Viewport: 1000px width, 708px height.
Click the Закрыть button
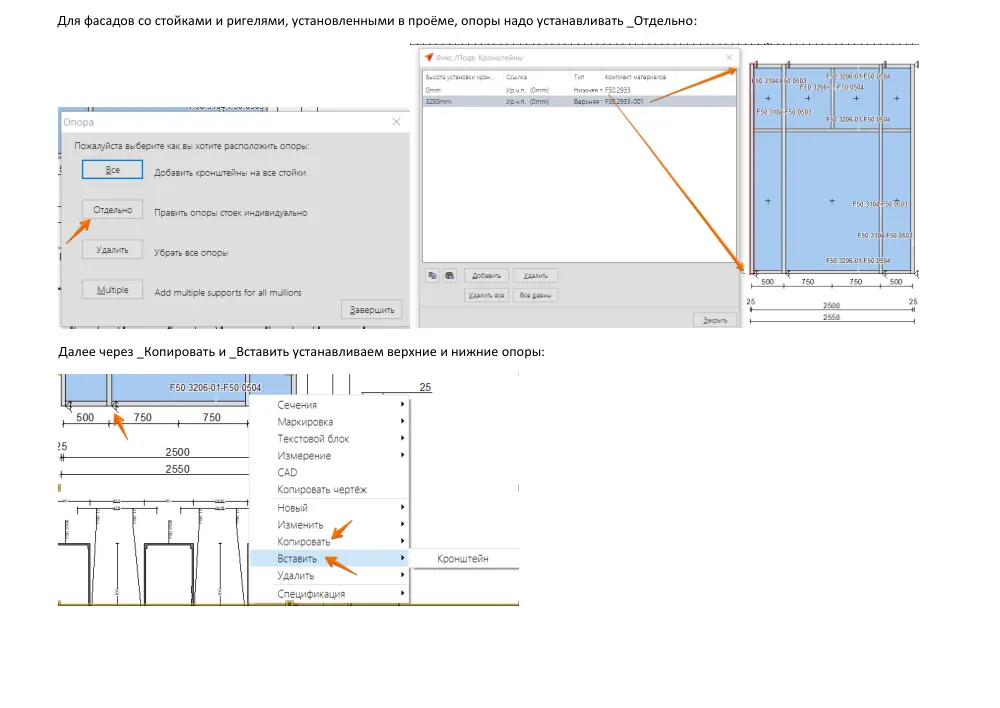click(714, 320)
